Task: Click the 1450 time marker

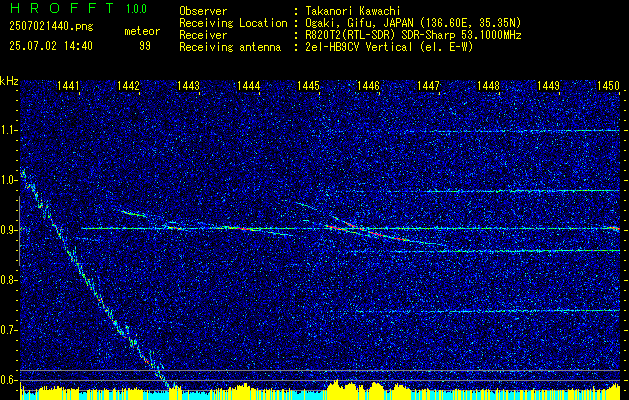Action: tap(609, 85)
